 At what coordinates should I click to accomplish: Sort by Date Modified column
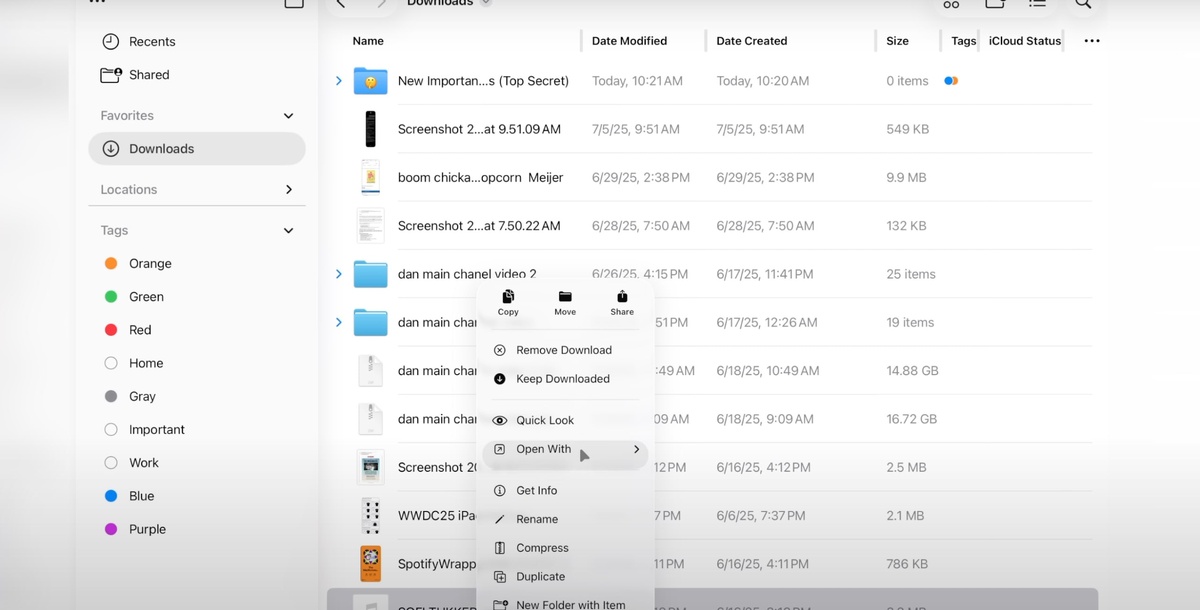(629, 41)
